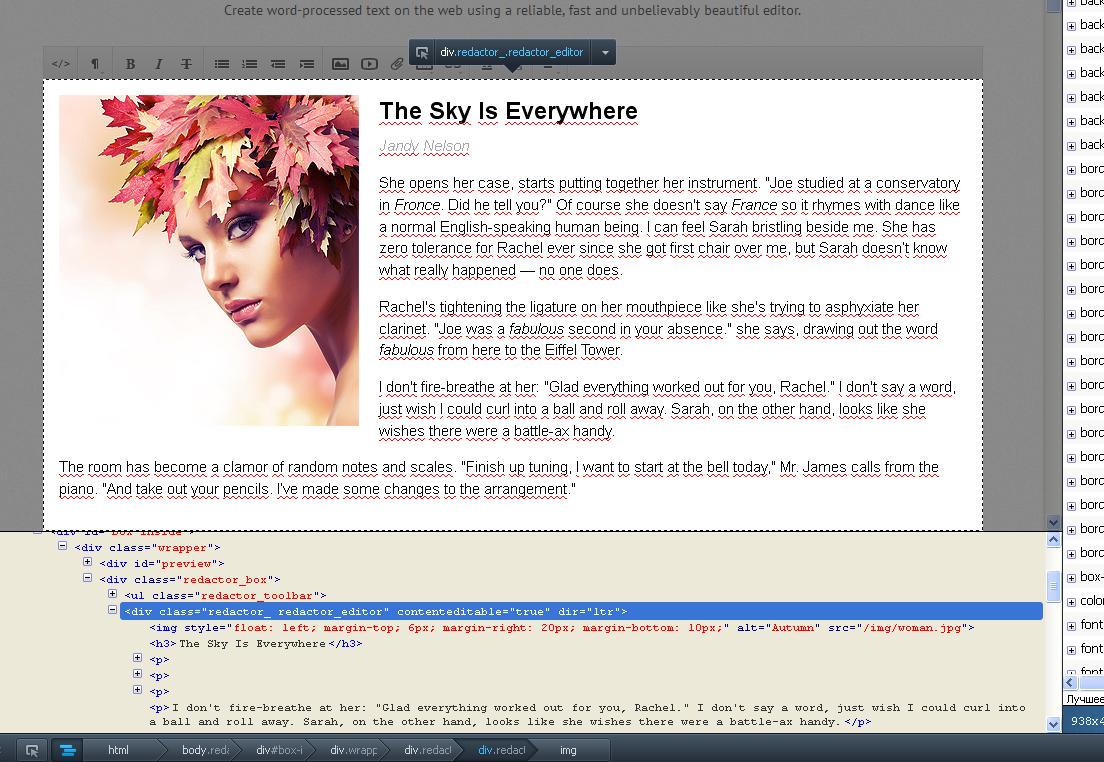Screen dimensions: 1104x762
Task: Click the autumn woman photo in the editor
Action: 209,261
